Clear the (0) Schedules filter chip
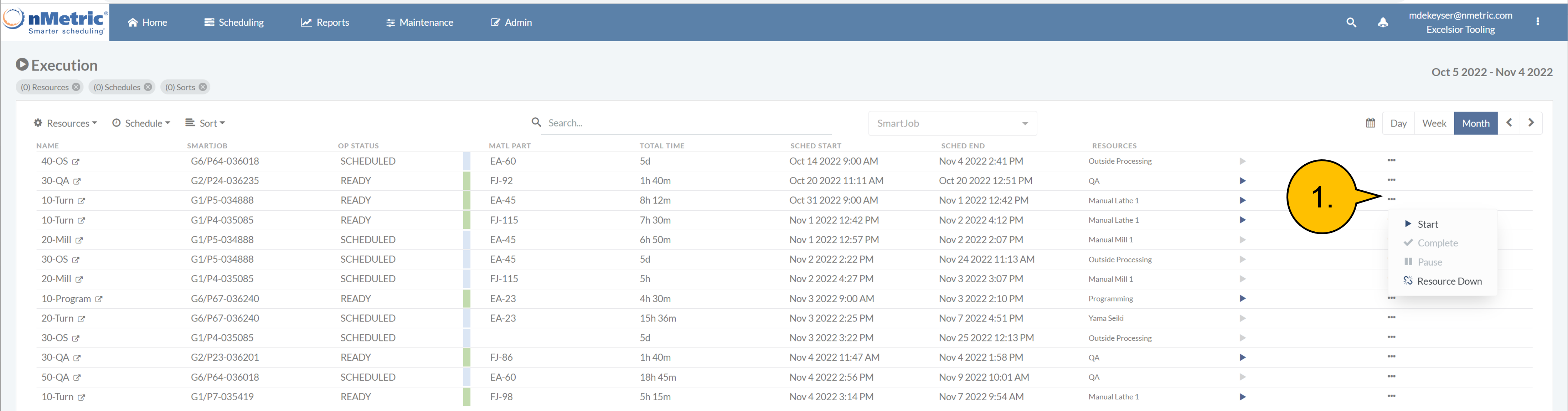 click(148, 87)
